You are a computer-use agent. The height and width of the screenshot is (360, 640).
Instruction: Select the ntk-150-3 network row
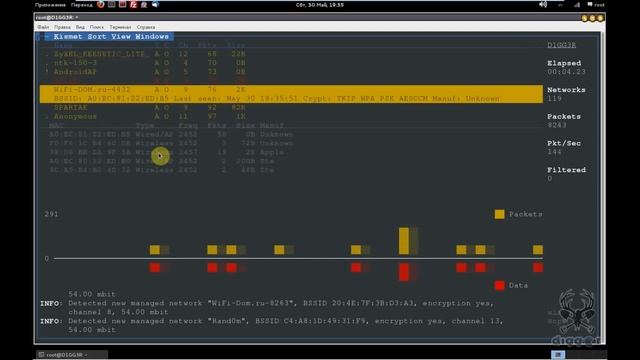(x=145, y=63)
